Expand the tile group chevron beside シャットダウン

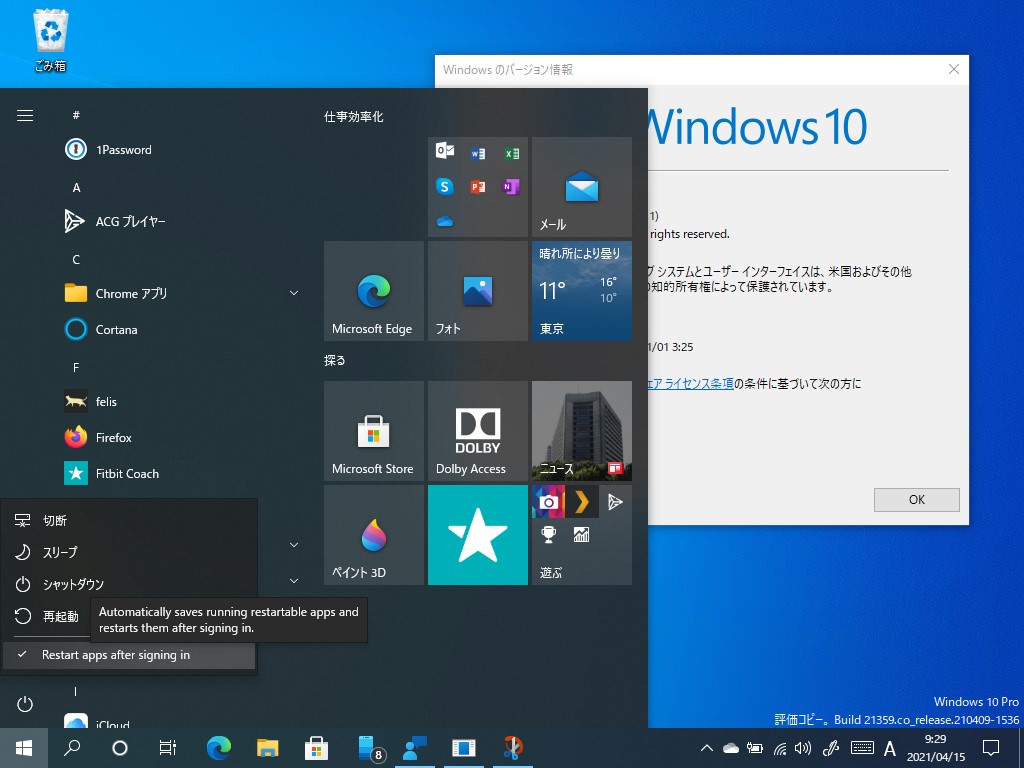click(x=293, y=580)
